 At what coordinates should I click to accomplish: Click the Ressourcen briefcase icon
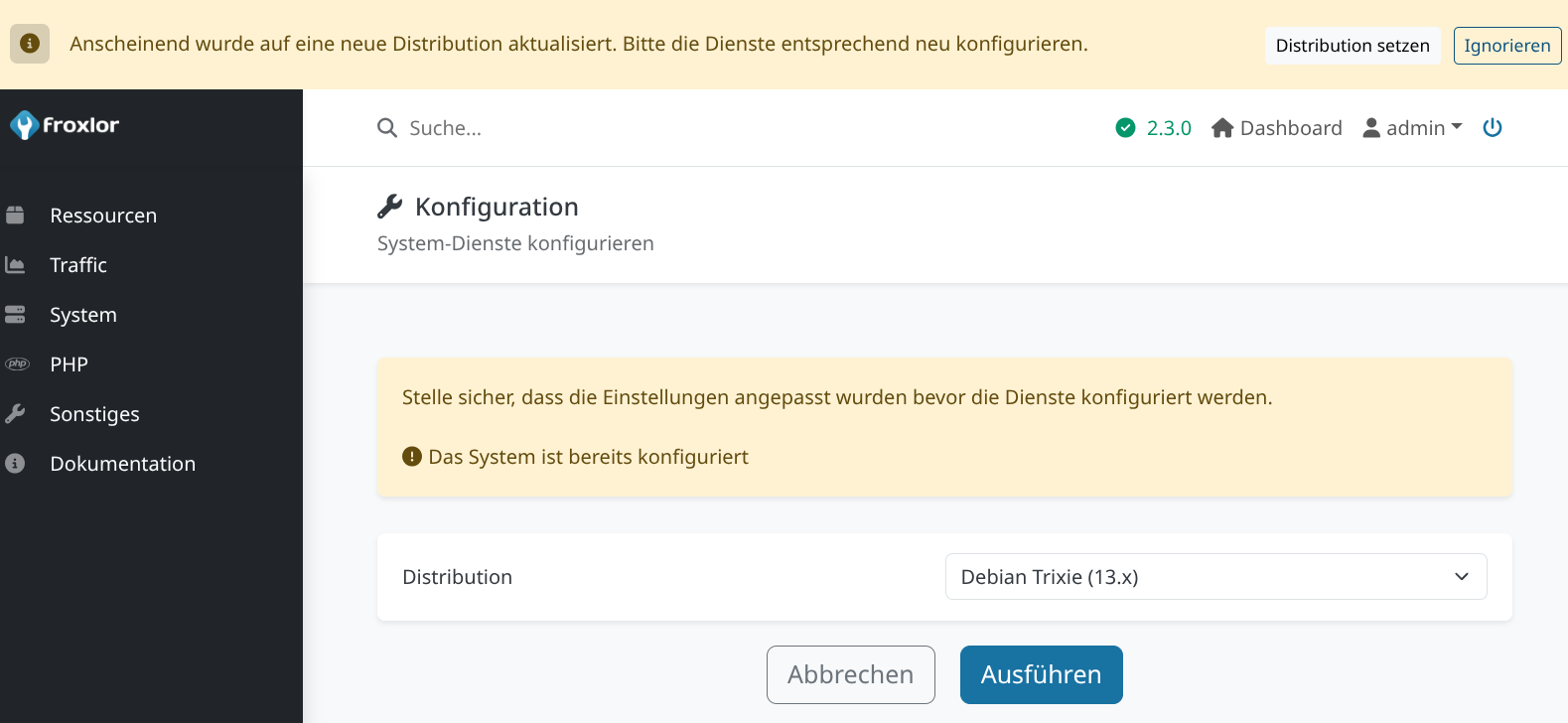click(15, 216)
